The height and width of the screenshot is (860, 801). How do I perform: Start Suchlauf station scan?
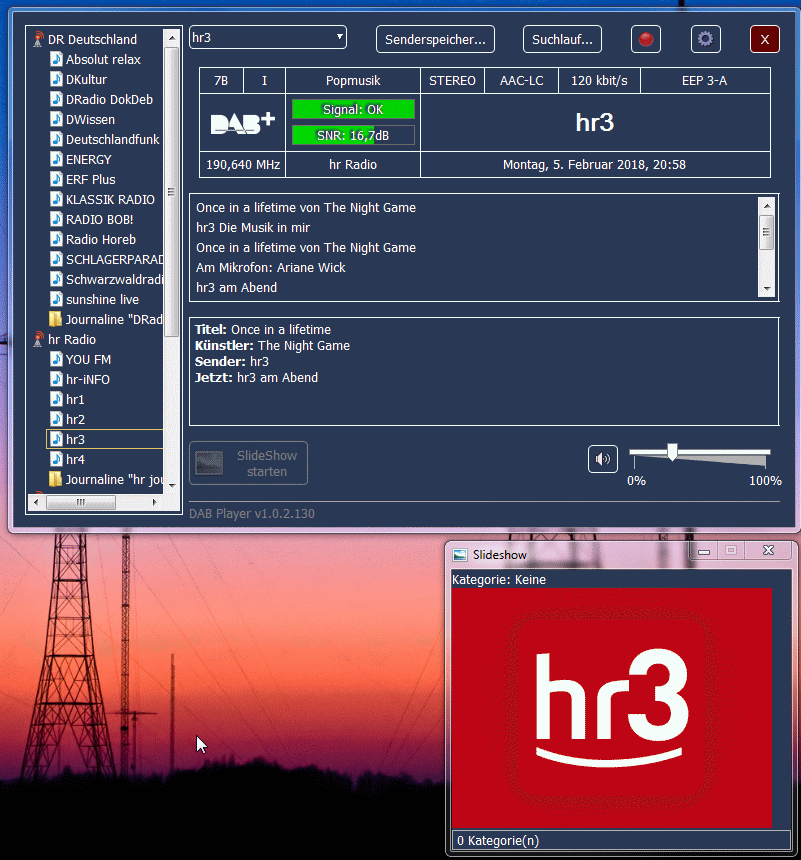click(562, 39)
